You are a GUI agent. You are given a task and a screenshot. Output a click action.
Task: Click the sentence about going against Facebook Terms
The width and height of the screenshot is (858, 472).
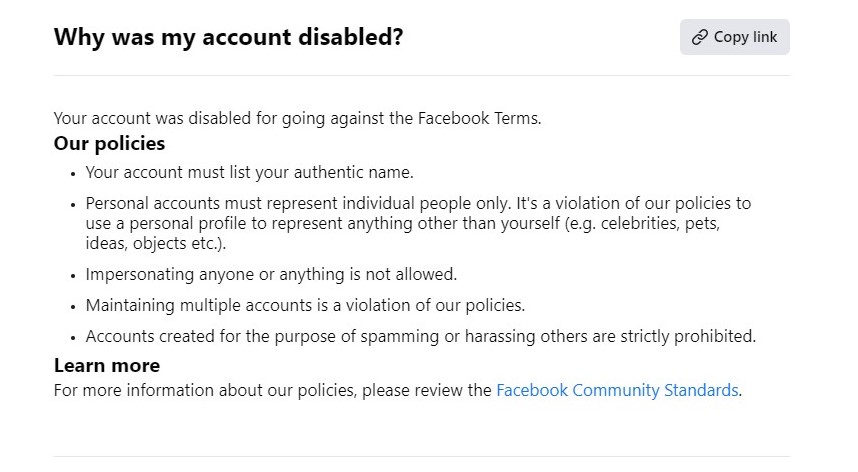click(x=297, y=118)
